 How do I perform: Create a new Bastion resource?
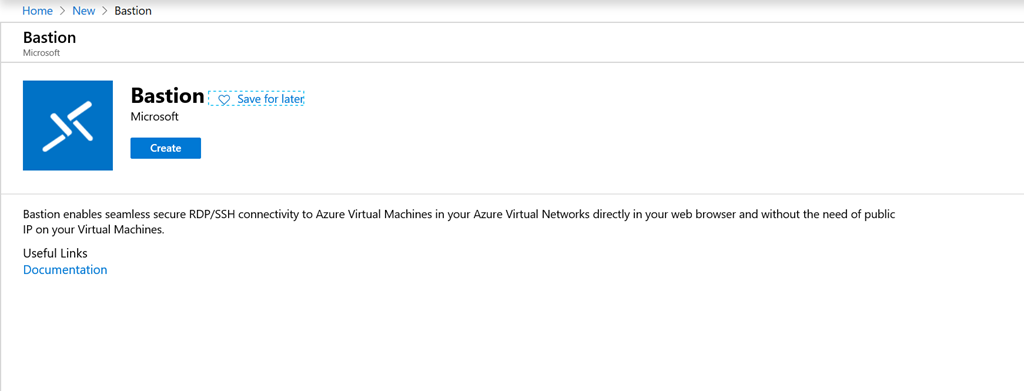click(166, 148)
